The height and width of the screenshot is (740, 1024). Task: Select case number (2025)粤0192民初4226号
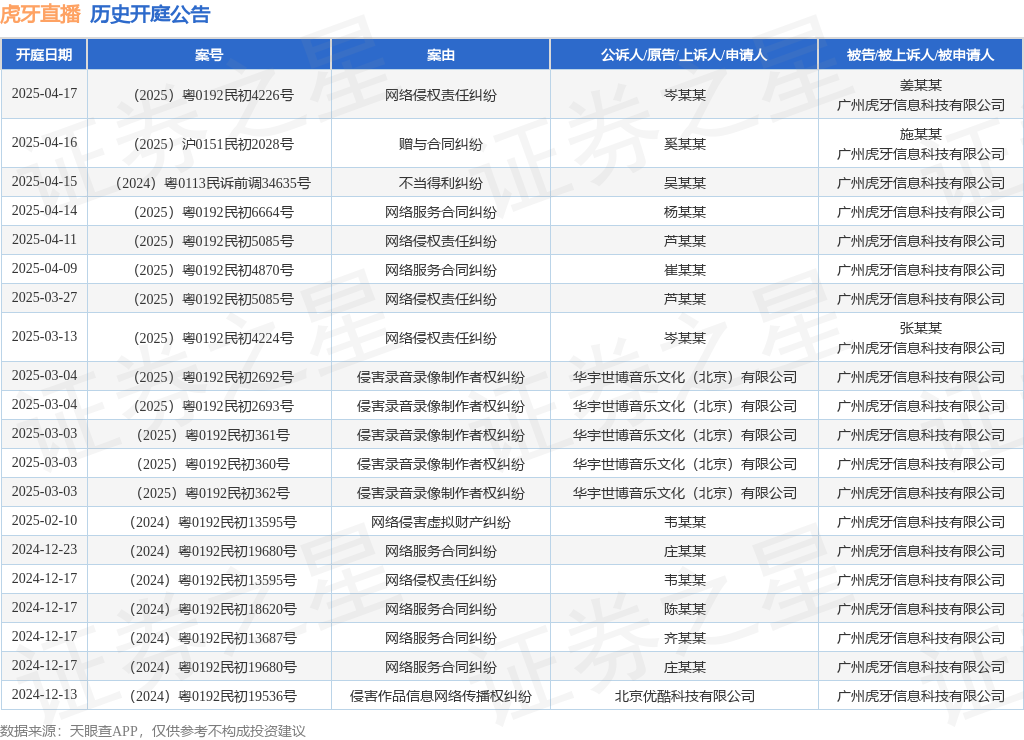(x=214, y=95)
